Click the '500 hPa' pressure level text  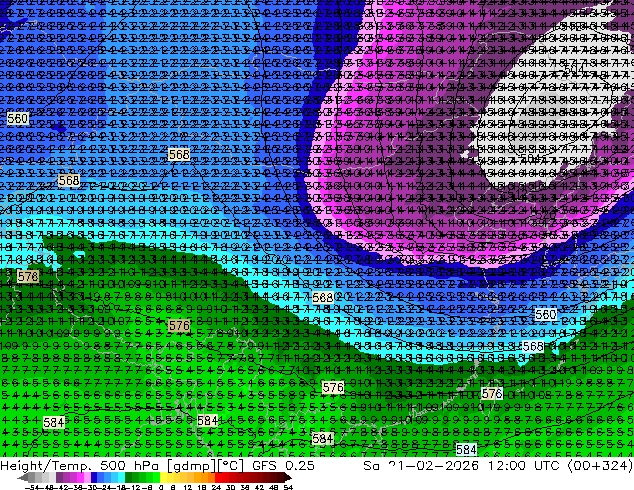coord(130,466)
